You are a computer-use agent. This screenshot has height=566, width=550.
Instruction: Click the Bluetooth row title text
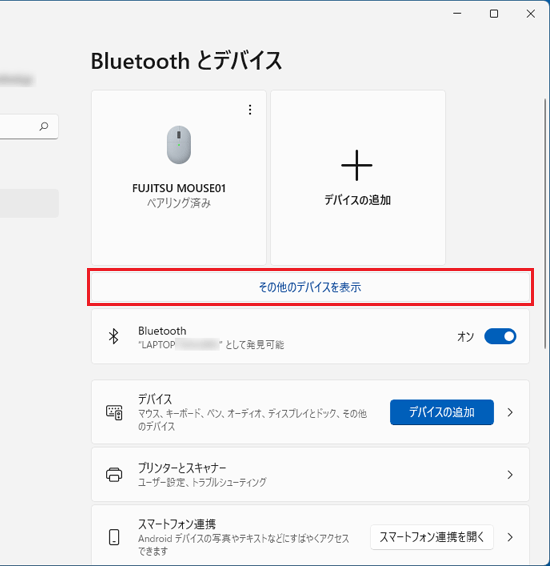pyautogui.click(x=162, y=331)
